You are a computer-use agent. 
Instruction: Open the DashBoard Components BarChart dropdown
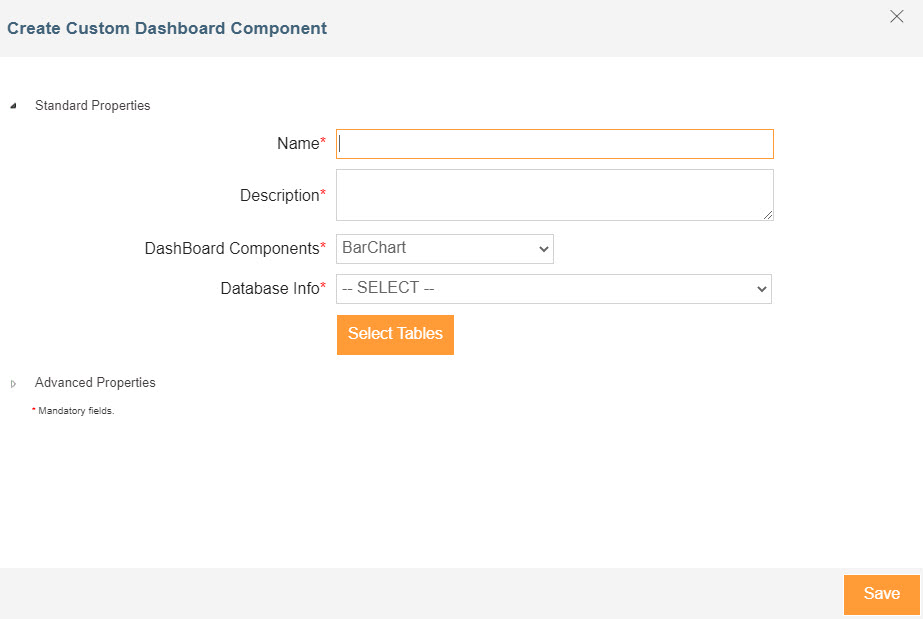[444, 249]
